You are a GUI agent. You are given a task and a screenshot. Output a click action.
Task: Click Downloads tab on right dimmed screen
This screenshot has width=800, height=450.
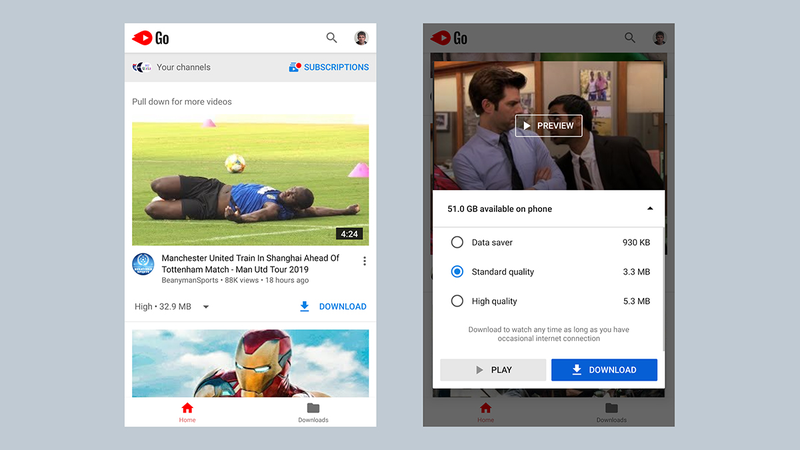click(x=611, y=412)
